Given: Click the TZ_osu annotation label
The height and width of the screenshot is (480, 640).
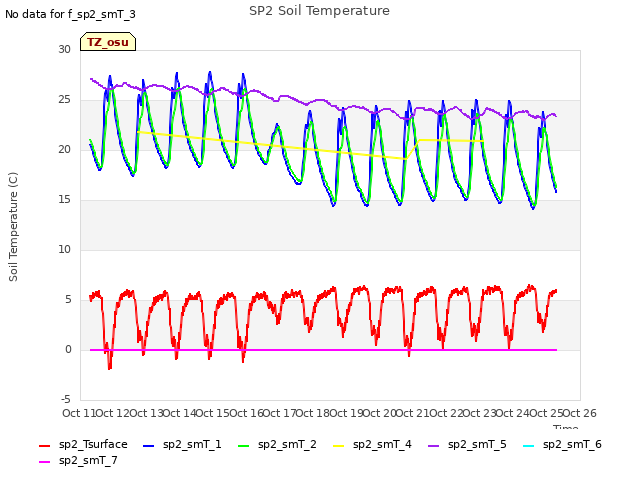Looking at the screenshot, I should tap(108, 42).
